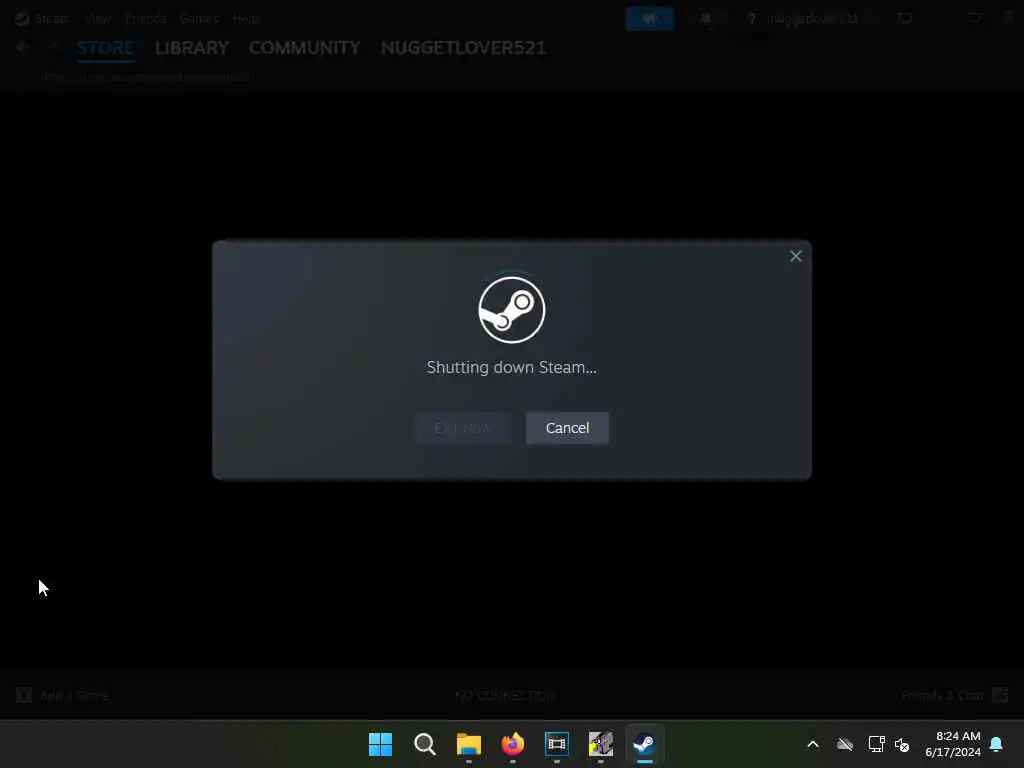Open the NUGGETLOVER521 profile tab
1024x768 pixels.
pos(463,48)
